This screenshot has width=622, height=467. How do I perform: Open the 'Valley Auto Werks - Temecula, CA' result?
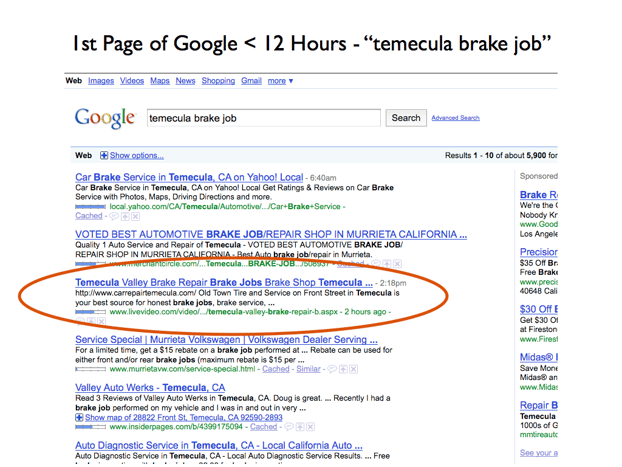[150, 388]
